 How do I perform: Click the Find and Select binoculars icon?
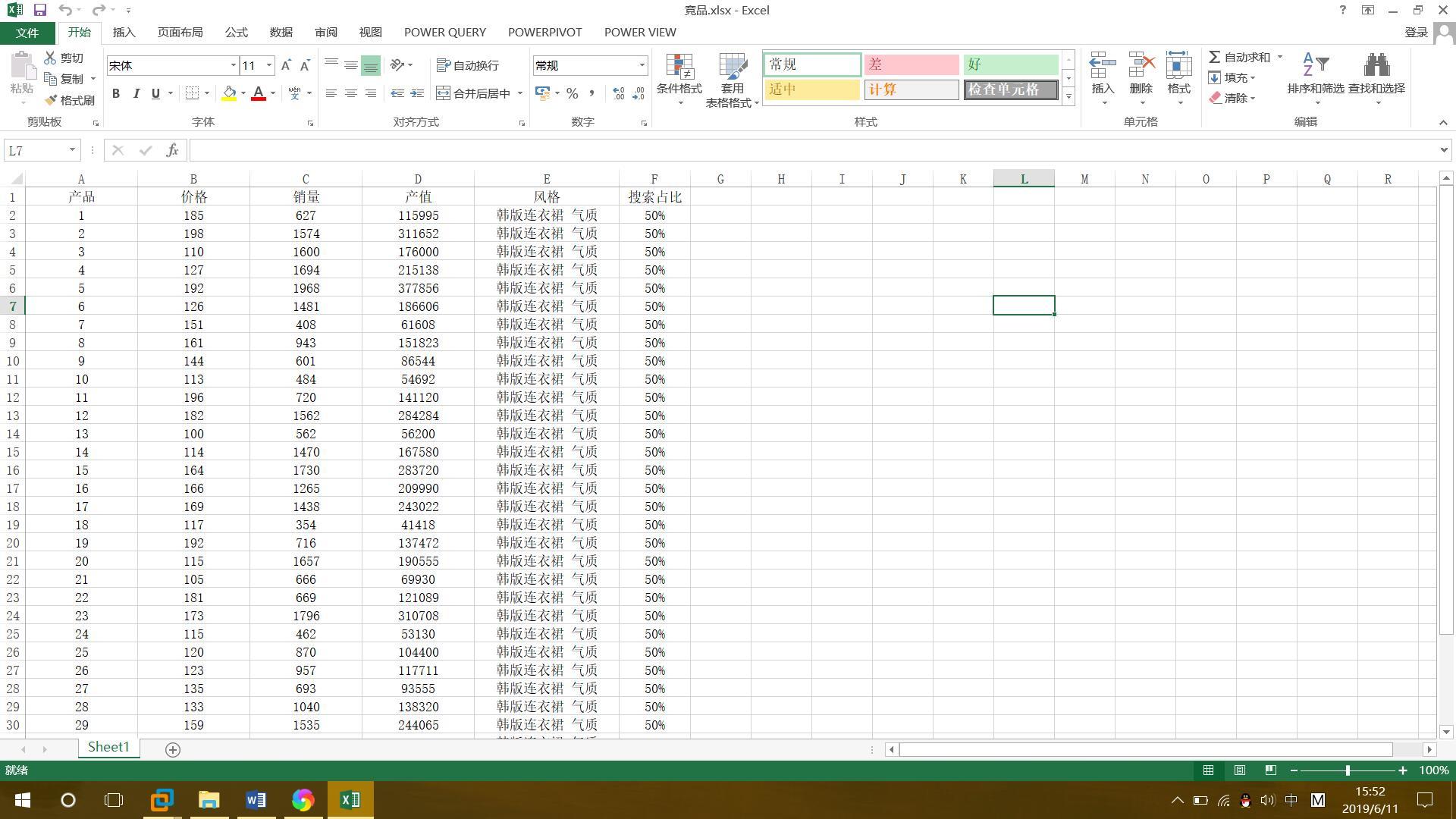click(1376, 66)
